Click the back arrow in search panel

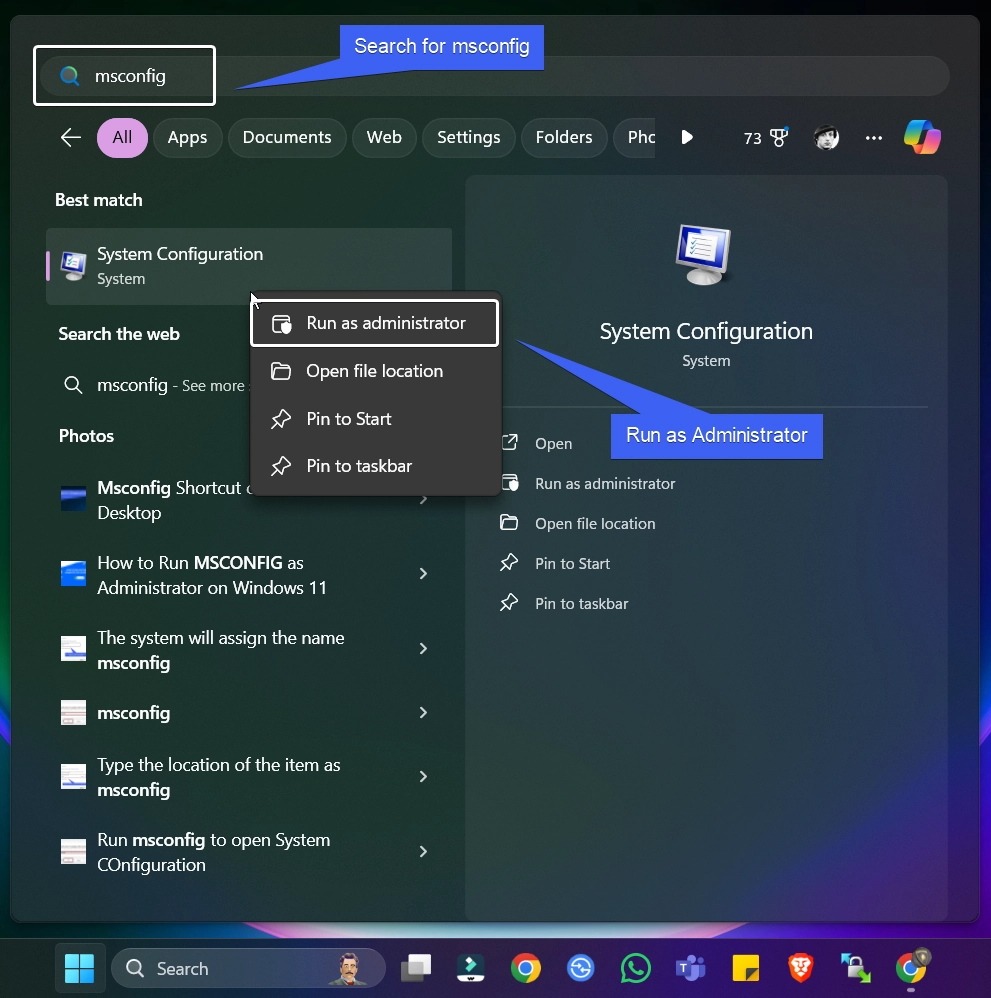pos(71,137)
